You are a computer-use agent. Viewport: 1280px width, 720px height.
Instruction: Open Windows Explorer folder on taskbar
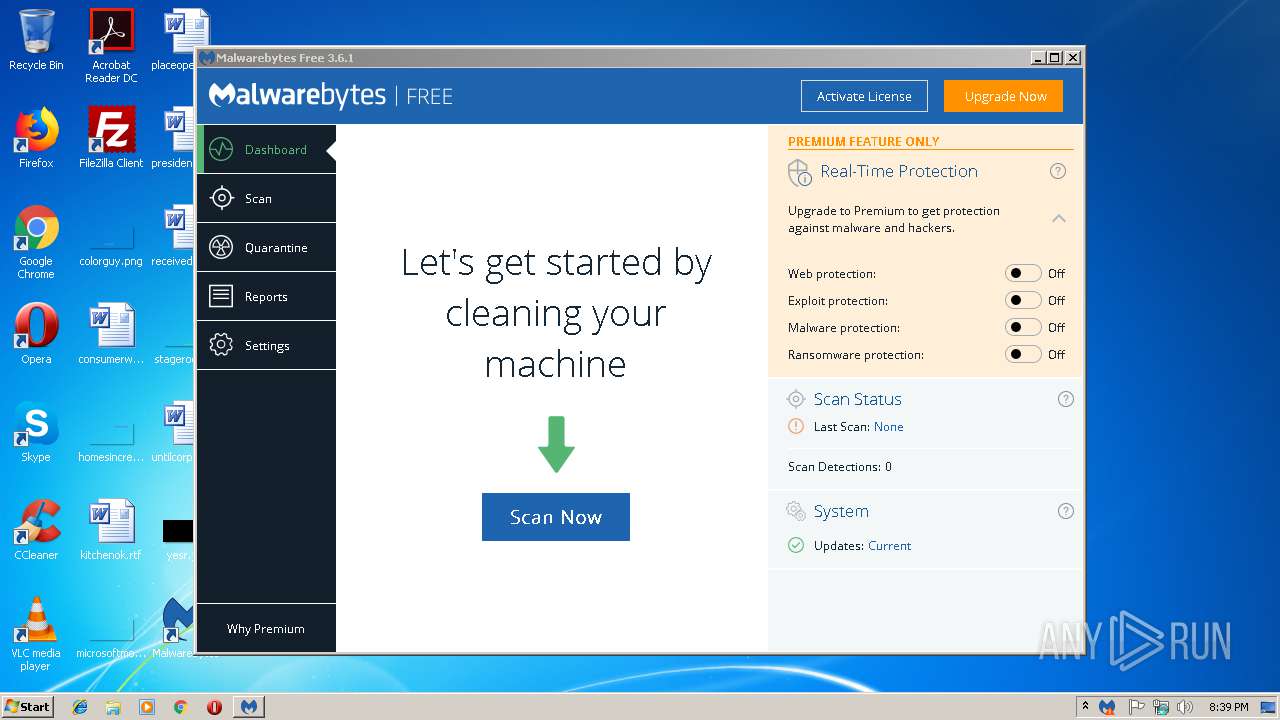113,707
